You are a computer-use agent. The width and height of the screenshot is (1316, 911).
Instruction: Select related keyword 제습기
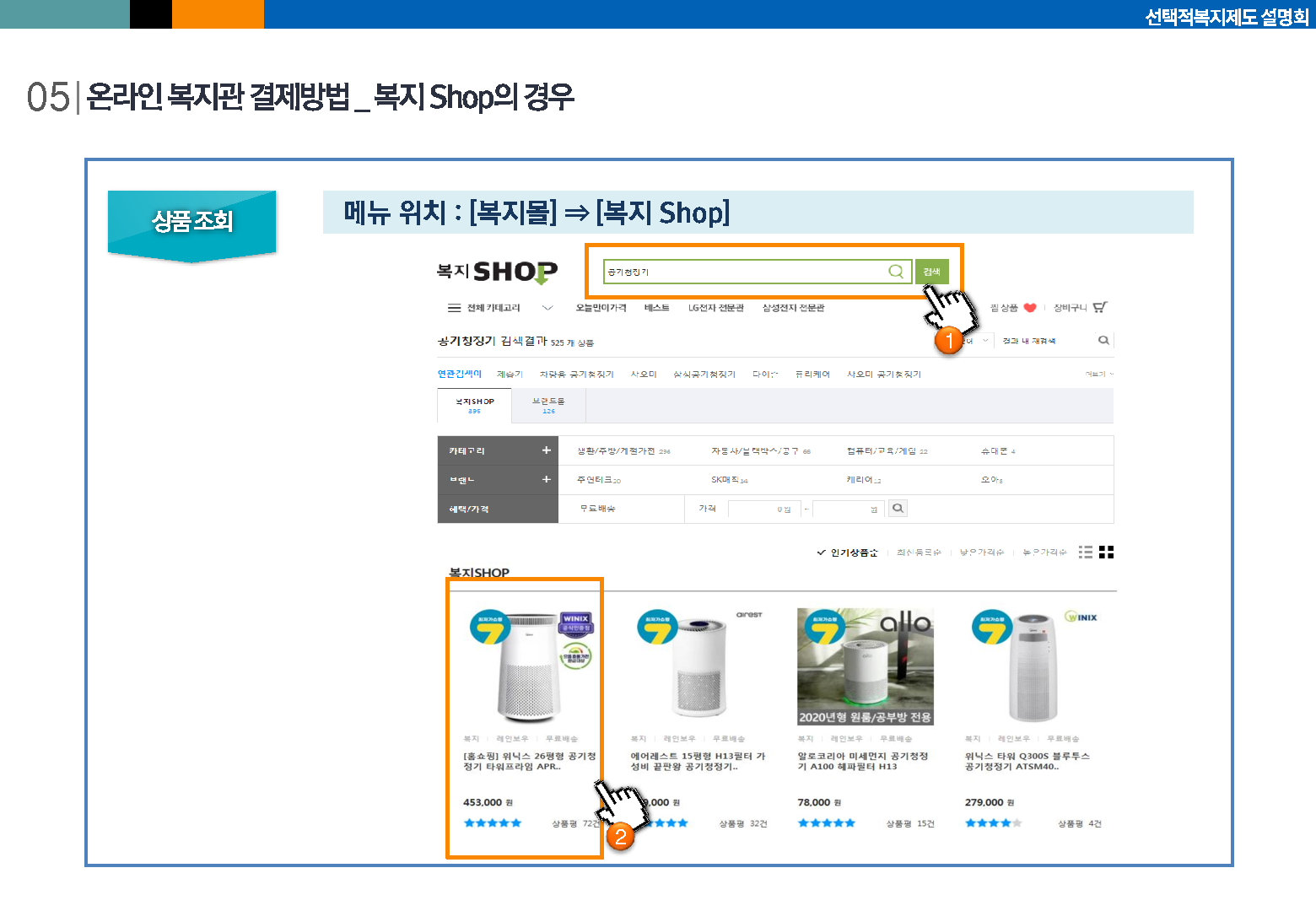(x=510, y=374)
